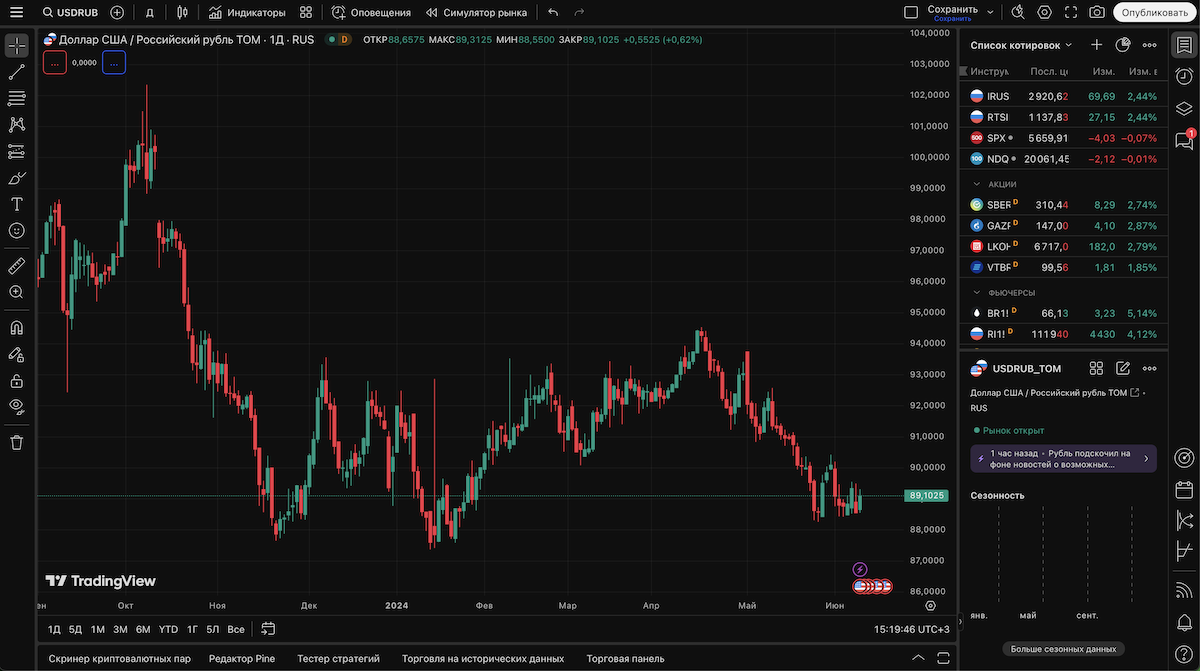Toggle stay-in-drawing-mode pencil lock
This screenshot has width=1200, height=671.
click(16, 354)
